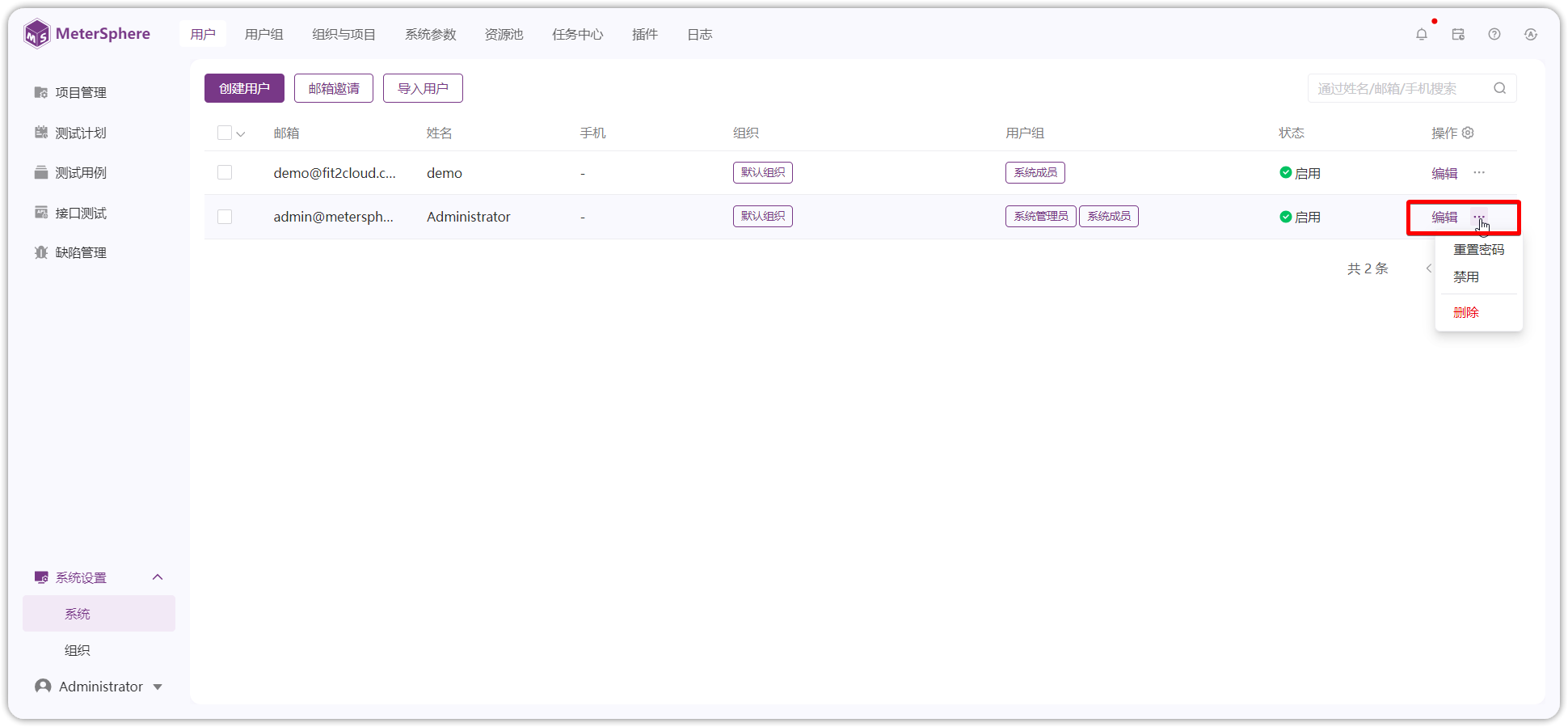This screenshot has height=727, width=1568.
Task: Click the rightmost icon in top bar
Action: tap(1531, 34)
